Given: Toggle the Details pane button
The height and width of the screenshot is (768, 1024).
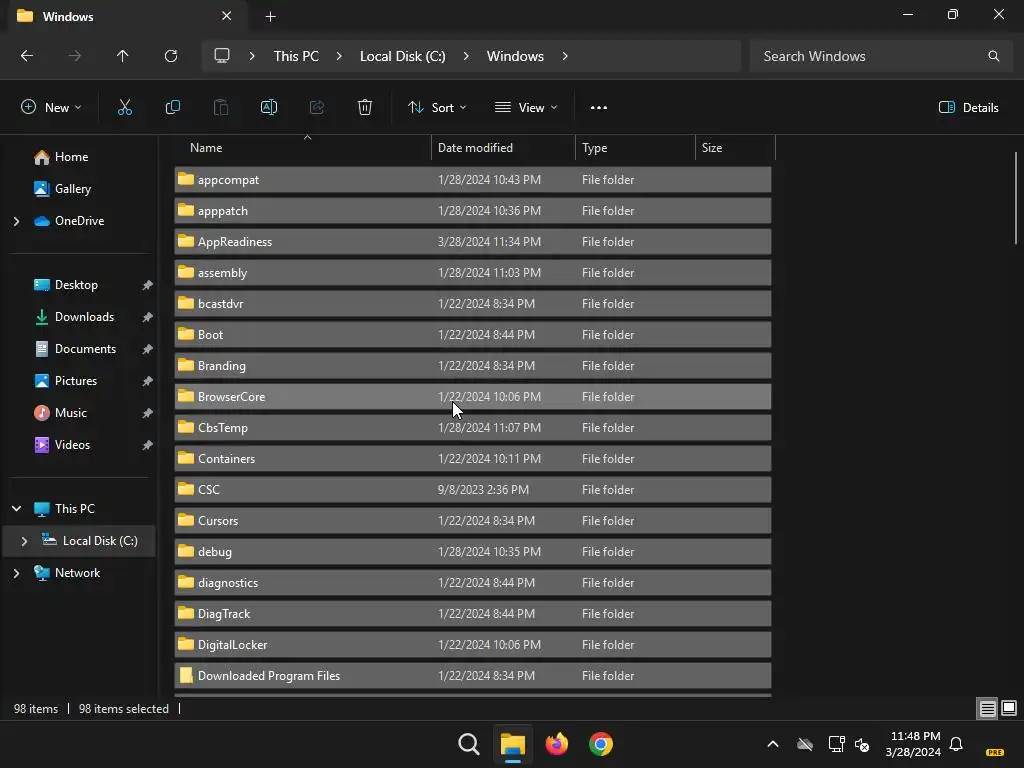Looking at the screenshot, I should (968, 108).
